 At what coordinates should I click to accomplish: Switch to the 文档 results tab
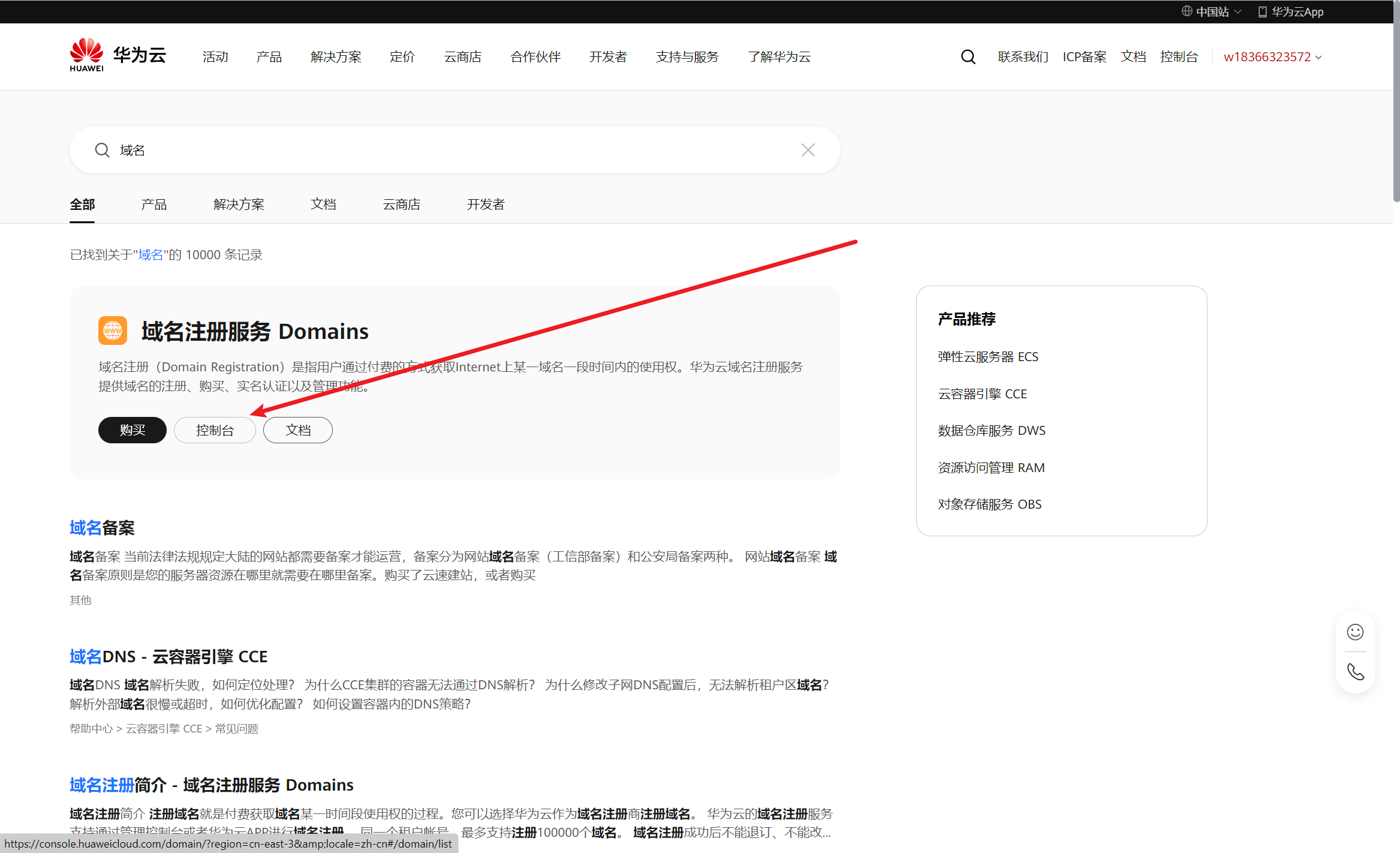(x=323, y=205)
